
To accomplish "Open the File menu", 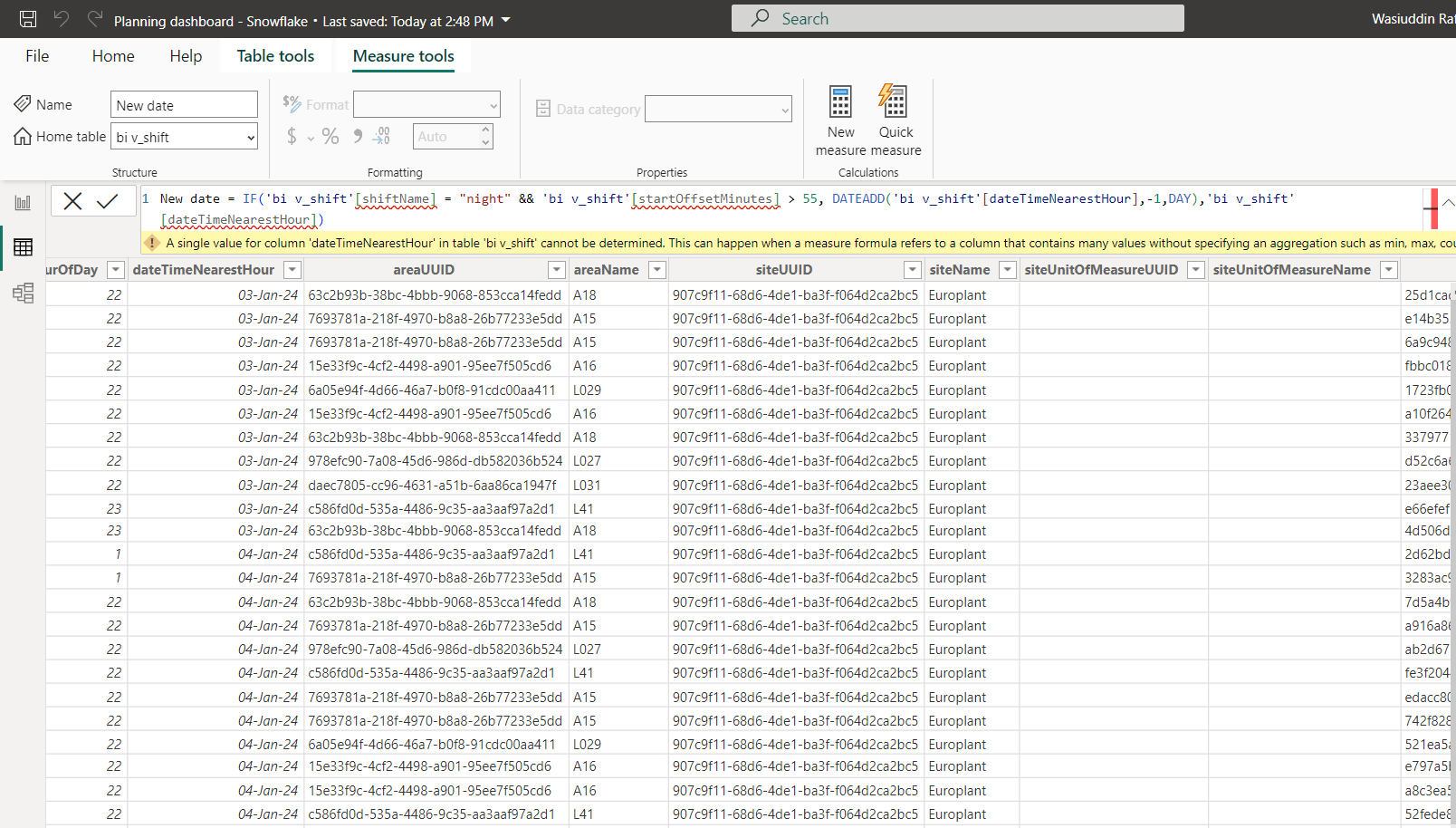I will [x=37, y=56].
